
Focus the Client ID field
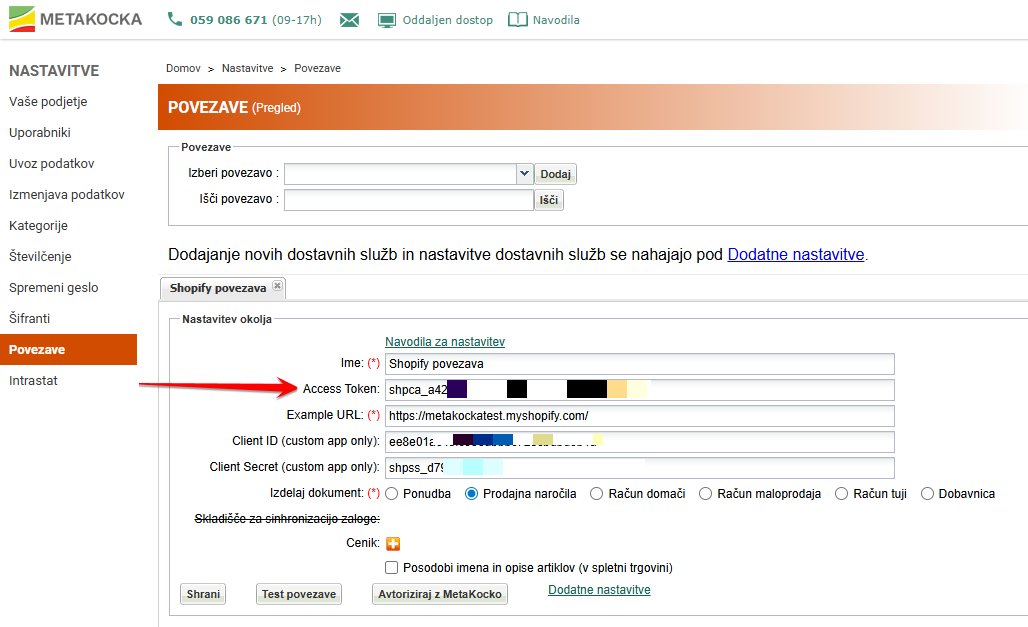(x=640, y=441)
